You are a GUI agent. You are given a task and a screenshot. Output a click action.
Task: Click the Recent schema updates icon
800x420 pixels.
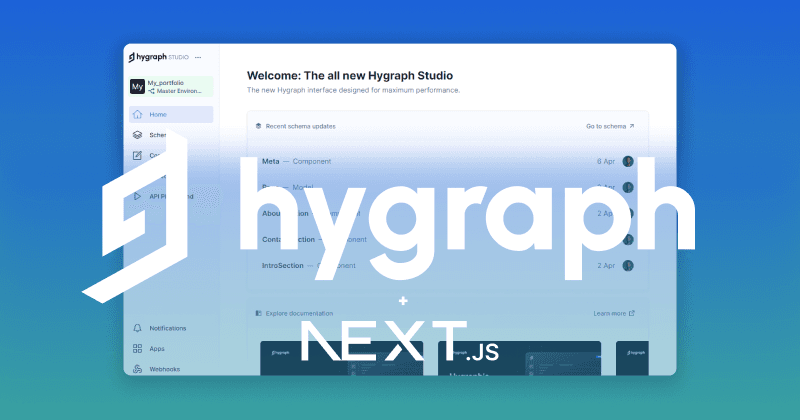coord(258,126)
